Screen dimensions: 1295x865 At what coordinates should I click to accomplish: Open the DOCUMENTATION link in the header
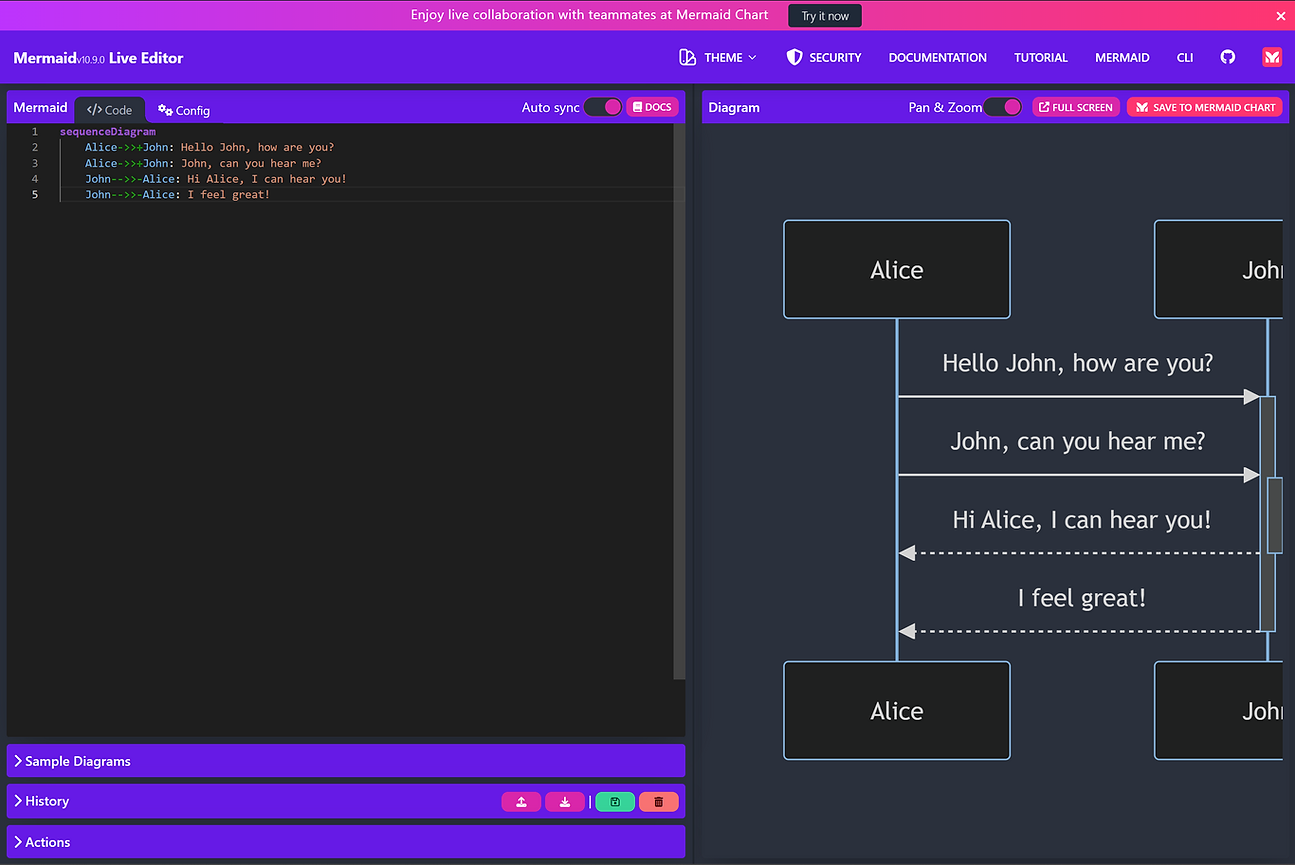click(x=938, y=58)
